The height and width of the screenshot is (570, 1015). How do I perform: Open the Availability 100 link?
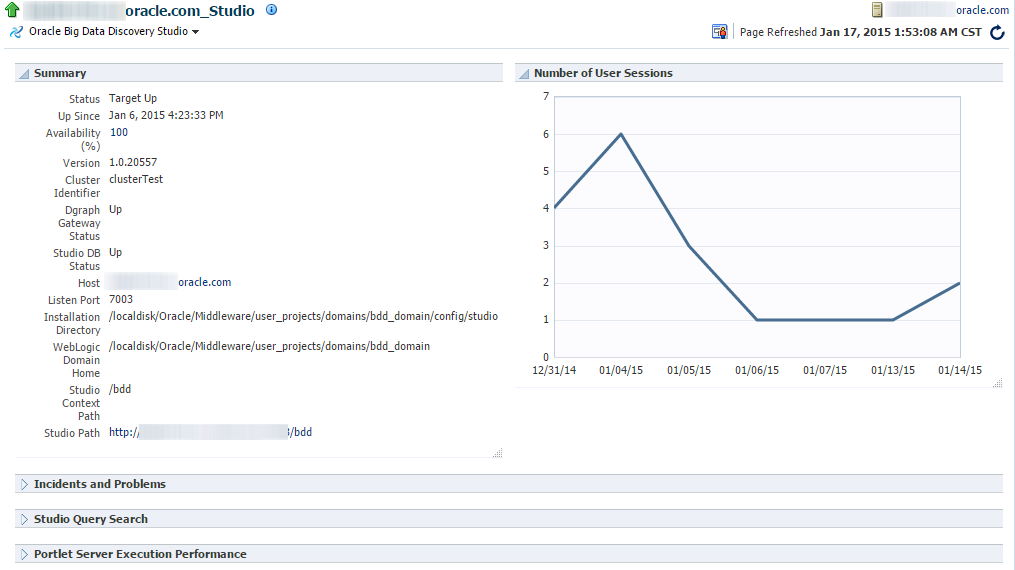coord(119,132)
